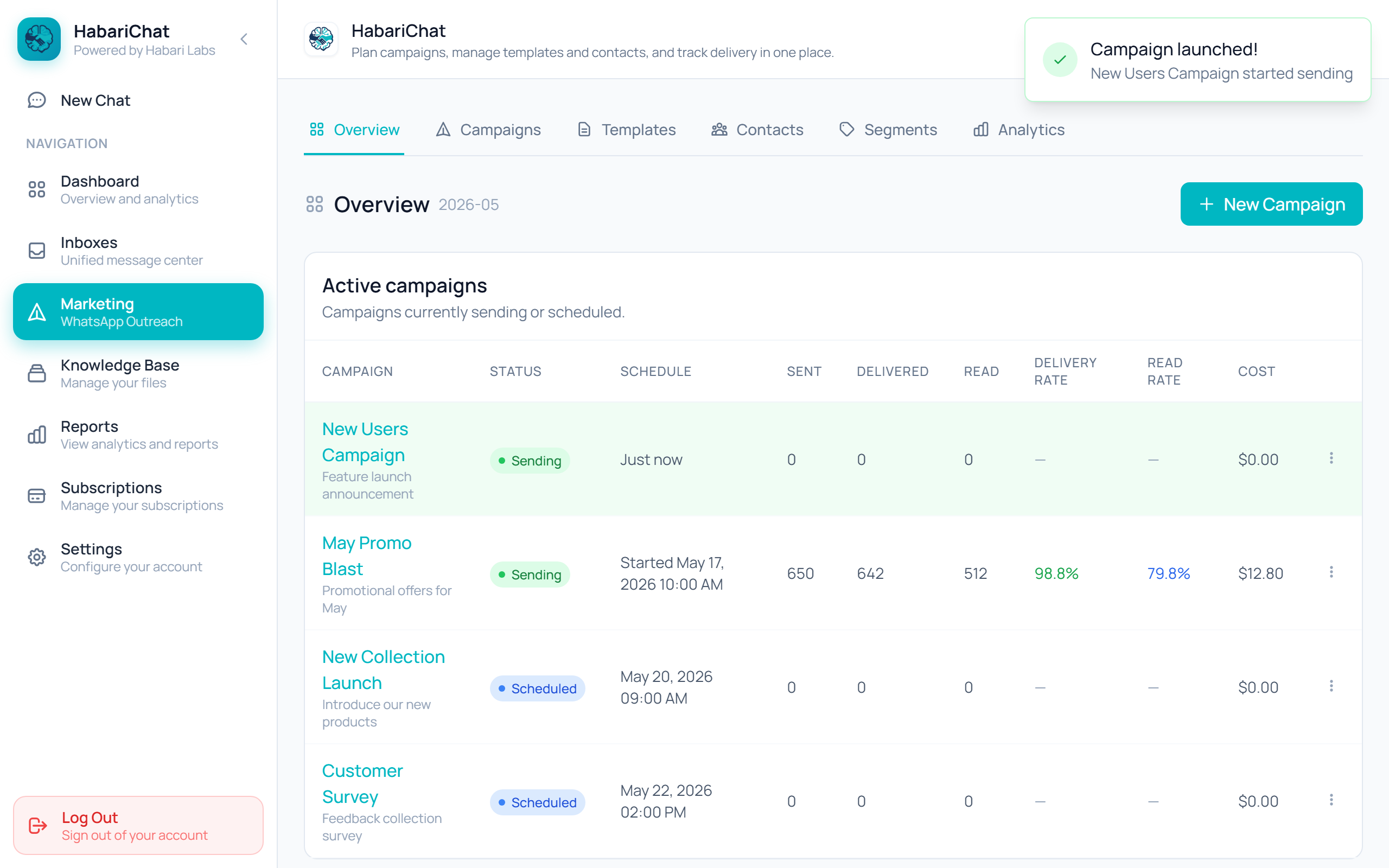Click the HabariChat logo in the page header
Screen dimensions: 1389x868
(321, 39)
